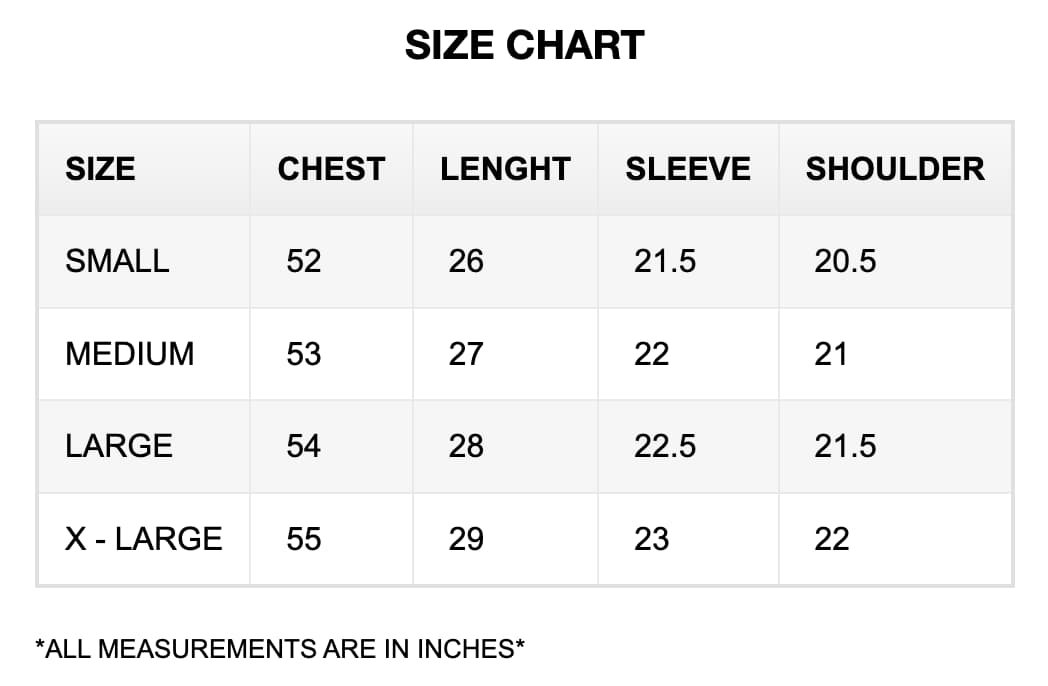
Task: Select sleeve value 23 for X-Large
Action: click(x=651, y=539)
